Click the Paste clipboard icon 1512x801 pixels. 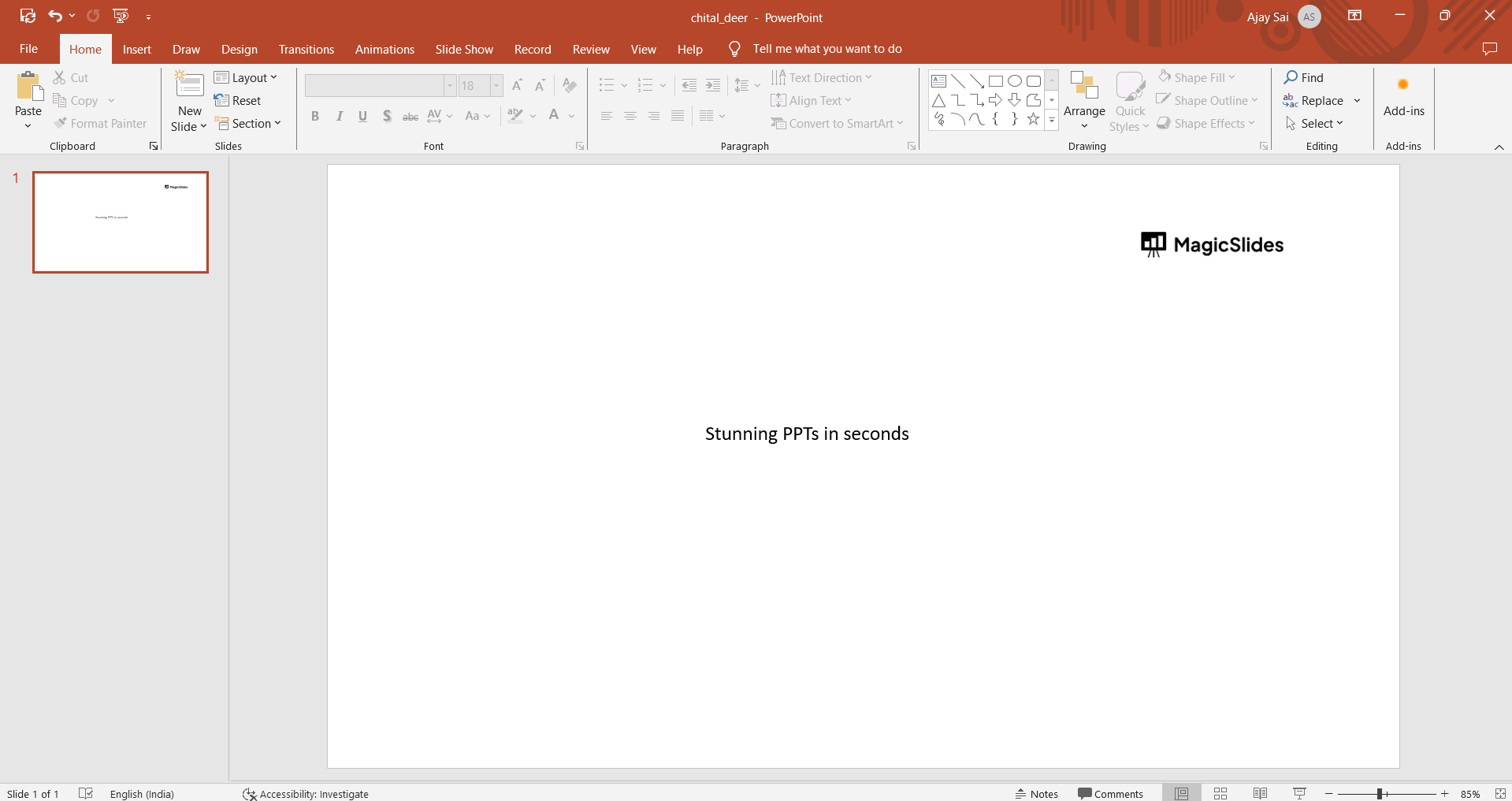pos(28,87)
